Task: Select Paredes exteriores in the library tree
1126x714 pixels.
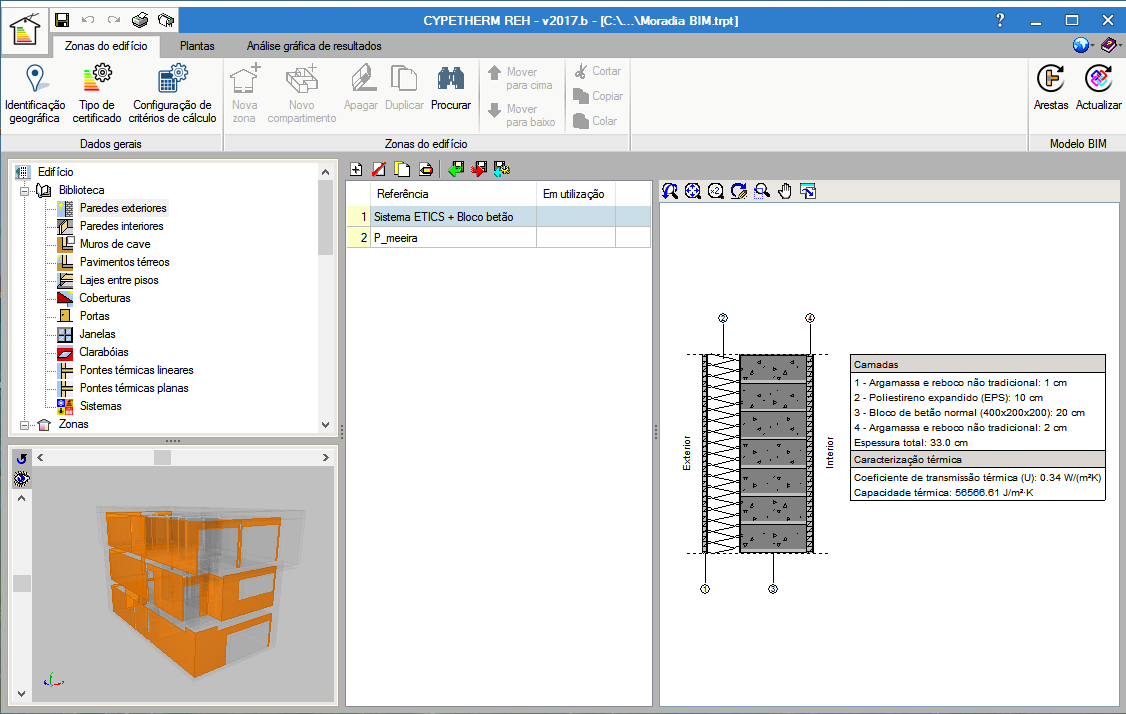Action: pyautogui.click(x=124, y=208)
